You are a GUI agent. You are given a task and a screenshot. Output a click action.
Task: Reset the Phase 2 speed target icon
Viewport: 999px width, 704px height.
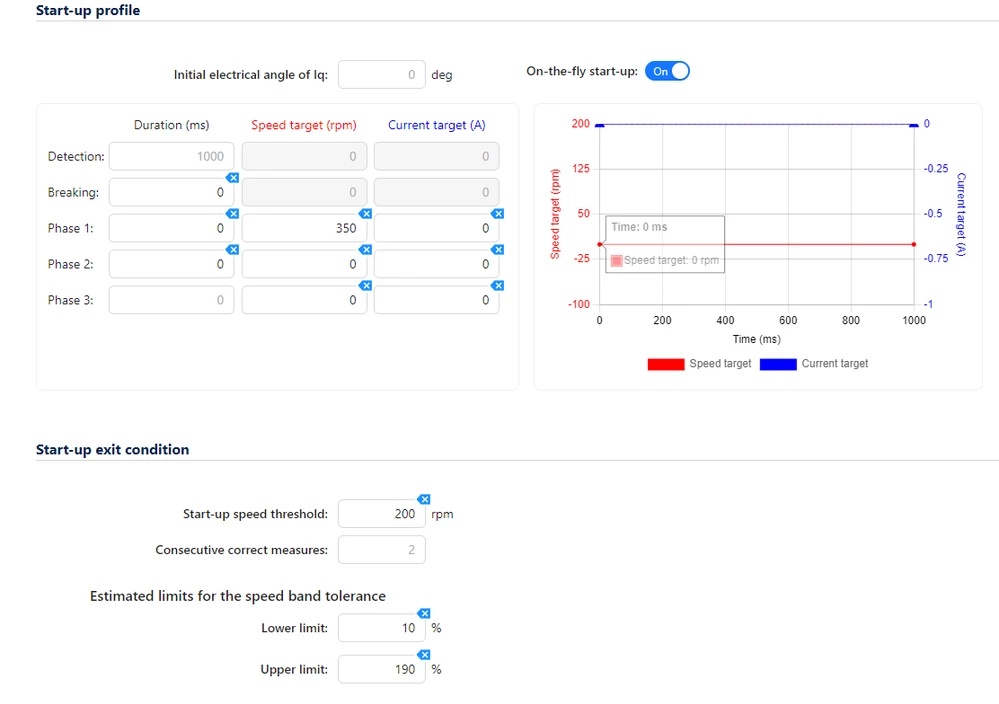point(365,250)
